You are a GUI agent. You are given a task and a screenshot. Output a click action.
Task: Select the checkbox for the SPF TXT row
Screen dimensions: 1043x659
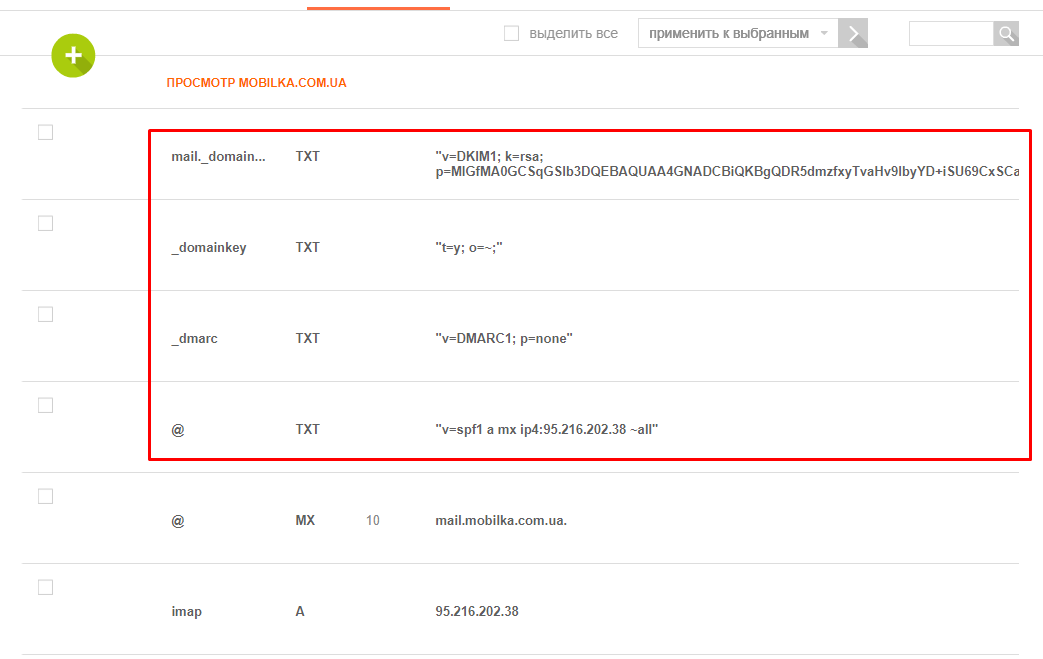pos(45,405)
